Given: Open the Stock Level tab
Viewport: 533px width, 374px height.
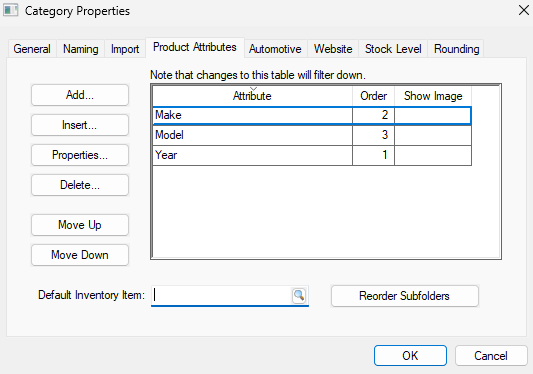Looking at the screenshot, I should pyautogui.click(x=393, y=49).
